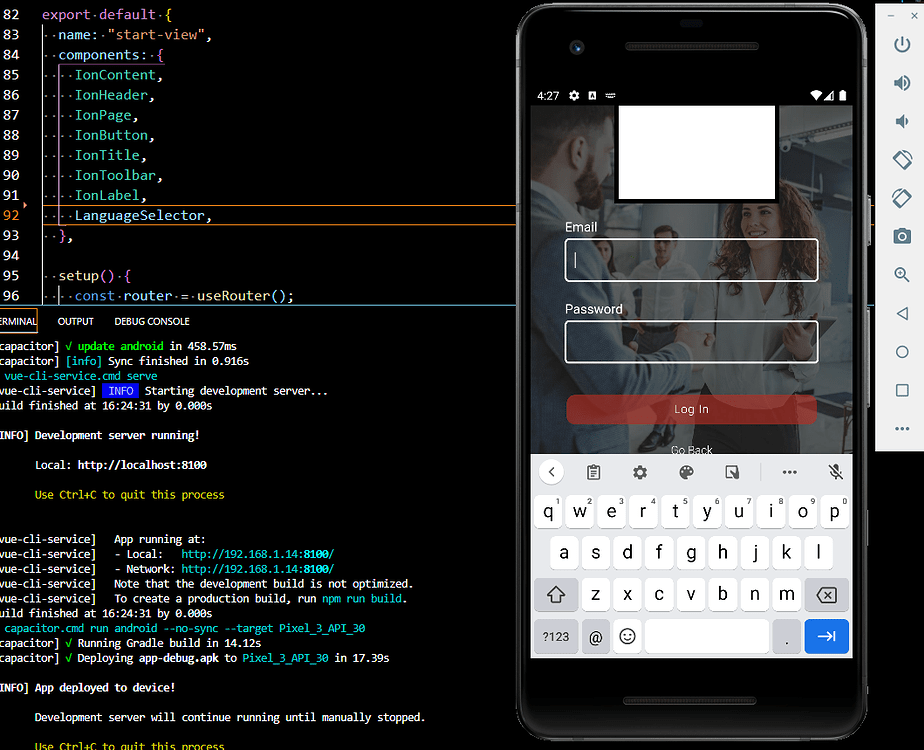Toggle the Shift key on the keyboard
924x750 pixels.
click(556, 594)
